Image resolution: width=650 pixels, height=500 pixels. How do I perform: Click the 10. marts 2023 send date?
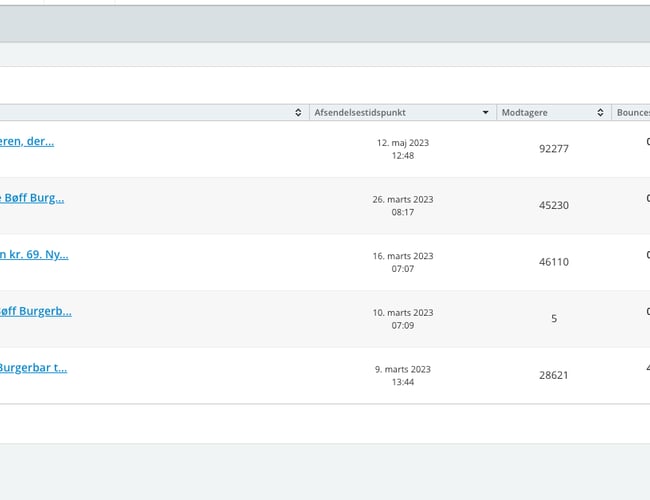[403, 319]
